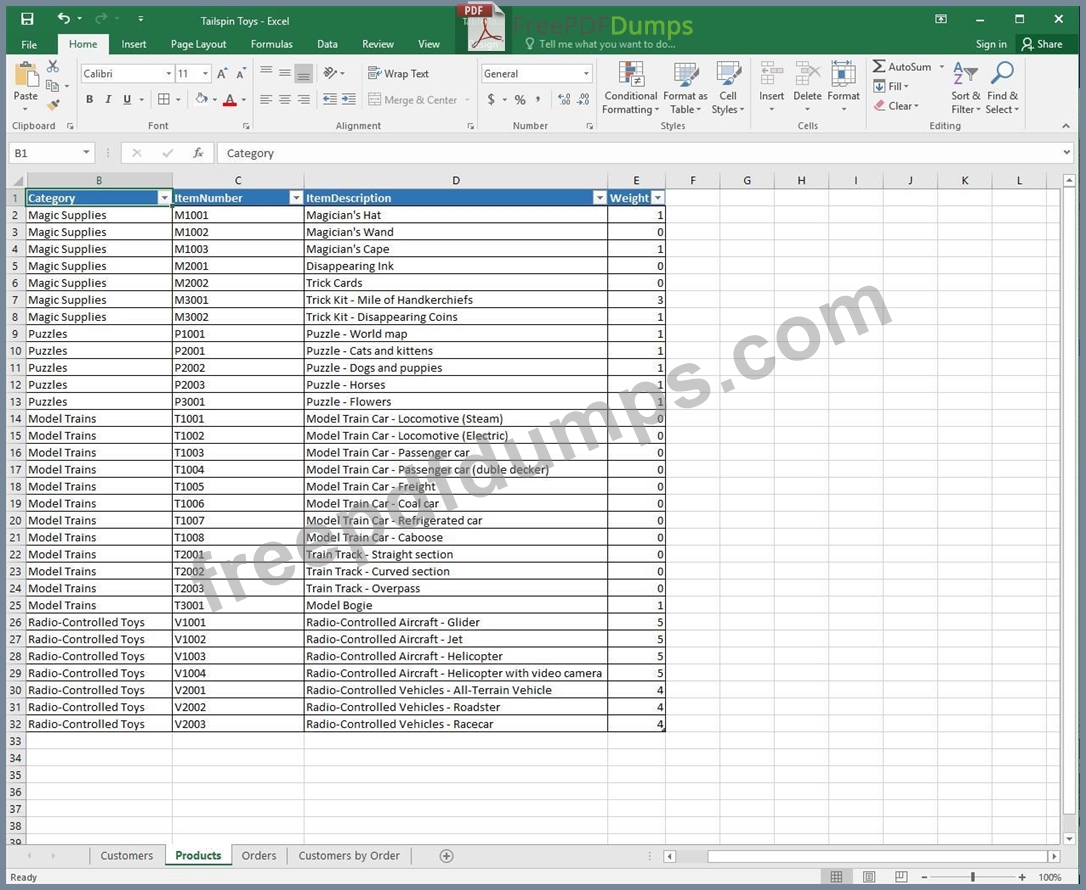
Task: Delete cells using Delete icon
Action: click(807, 88)
